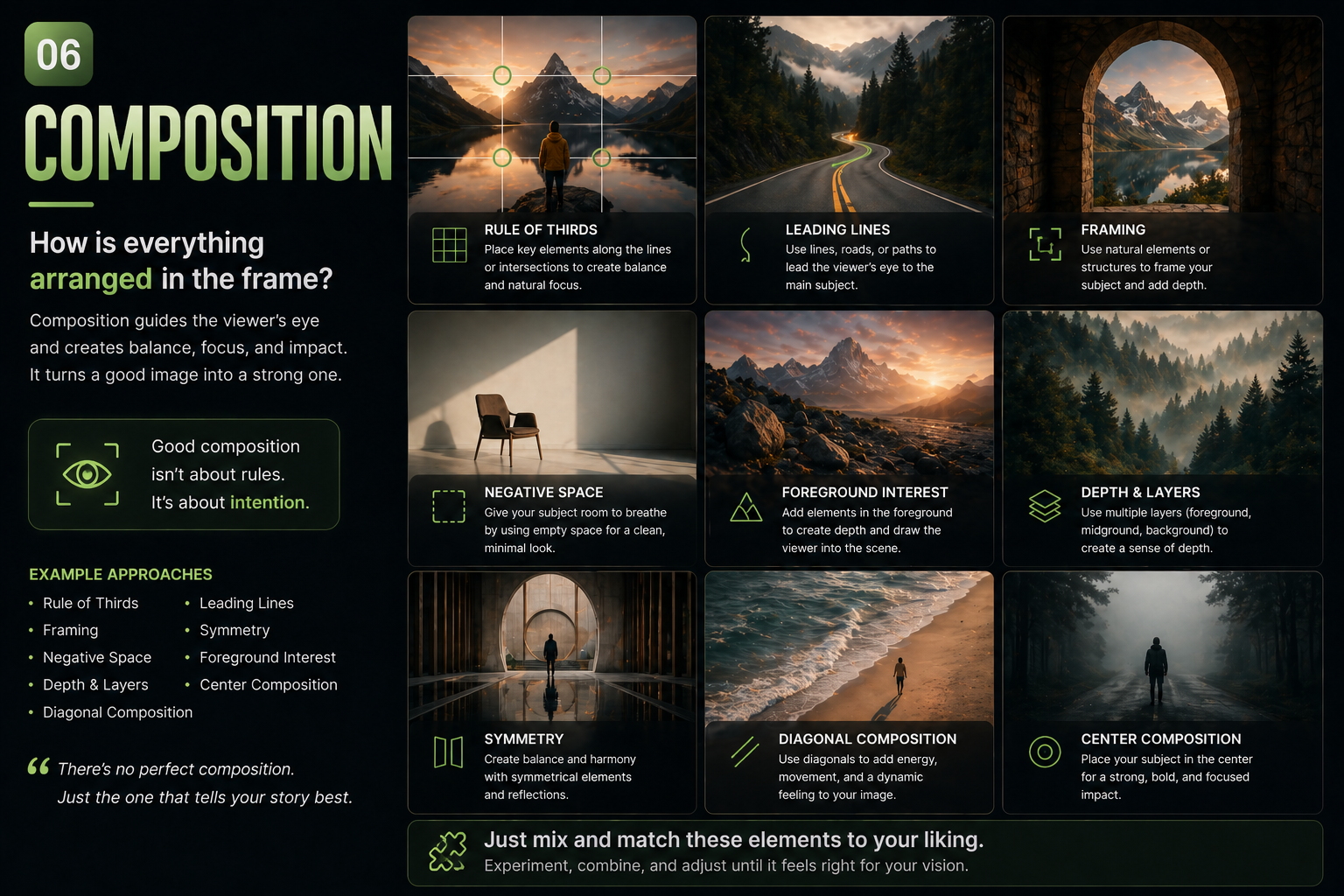Click 'Symmetry' in the Example Approaches list

(234, 630)
